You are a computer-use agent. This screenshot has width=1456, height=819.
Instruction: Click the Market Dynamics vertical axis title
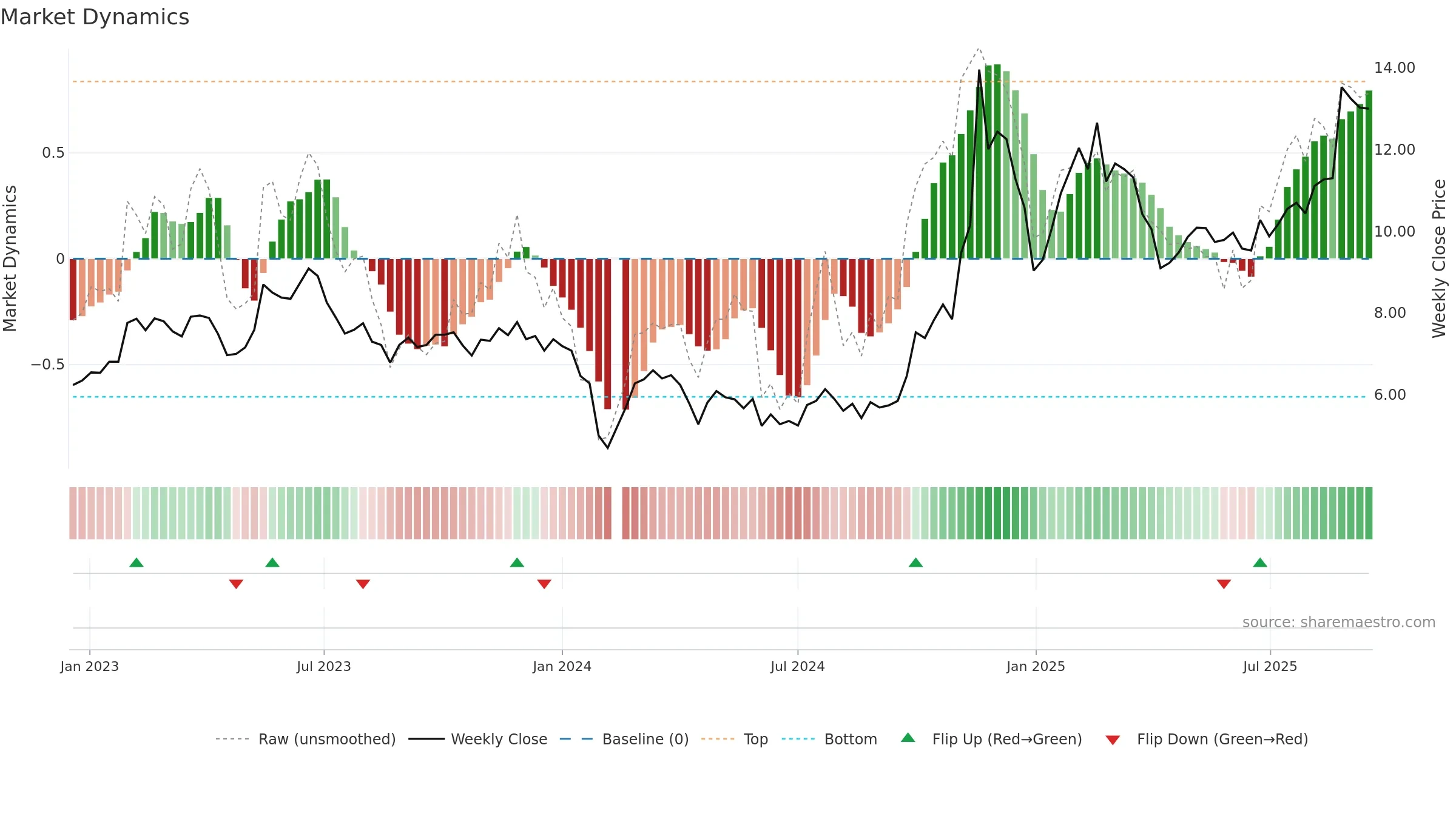(10, 258)
